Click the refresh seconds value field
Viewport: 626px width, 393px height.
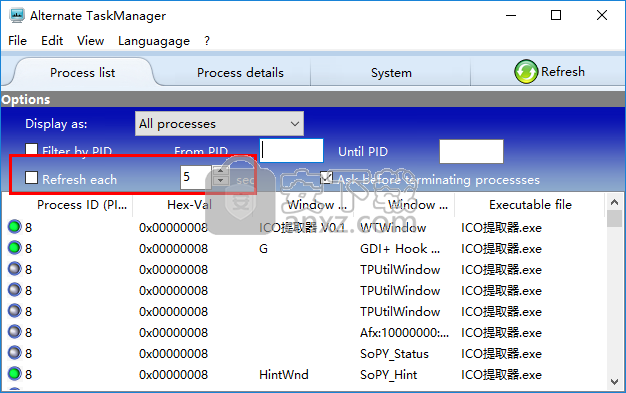196,177
